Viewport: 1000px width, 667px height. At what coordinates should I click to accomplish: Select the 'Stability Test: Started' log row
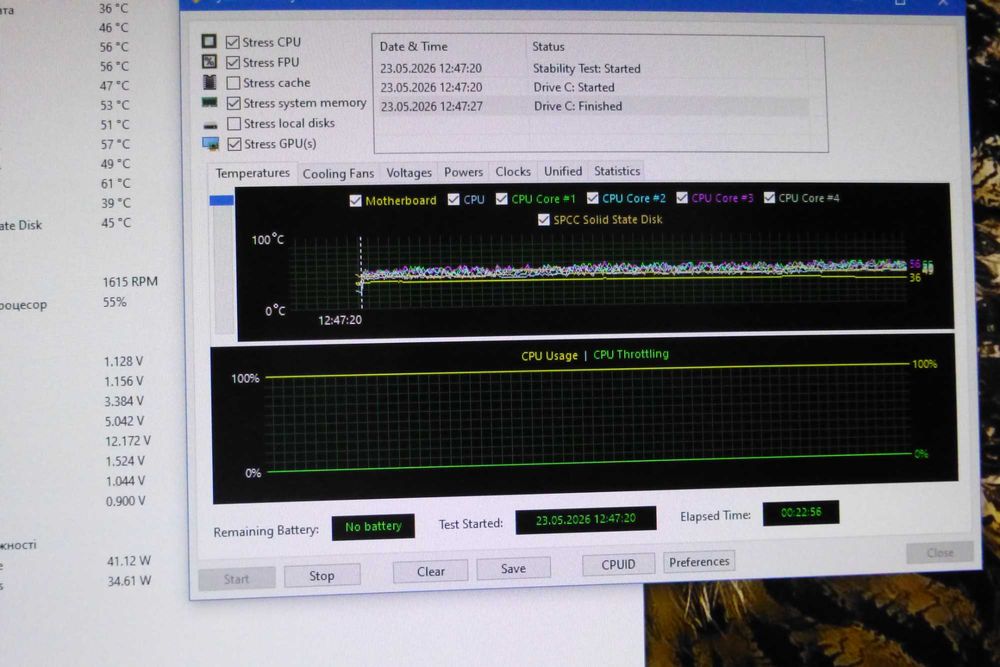click(593, 68)
